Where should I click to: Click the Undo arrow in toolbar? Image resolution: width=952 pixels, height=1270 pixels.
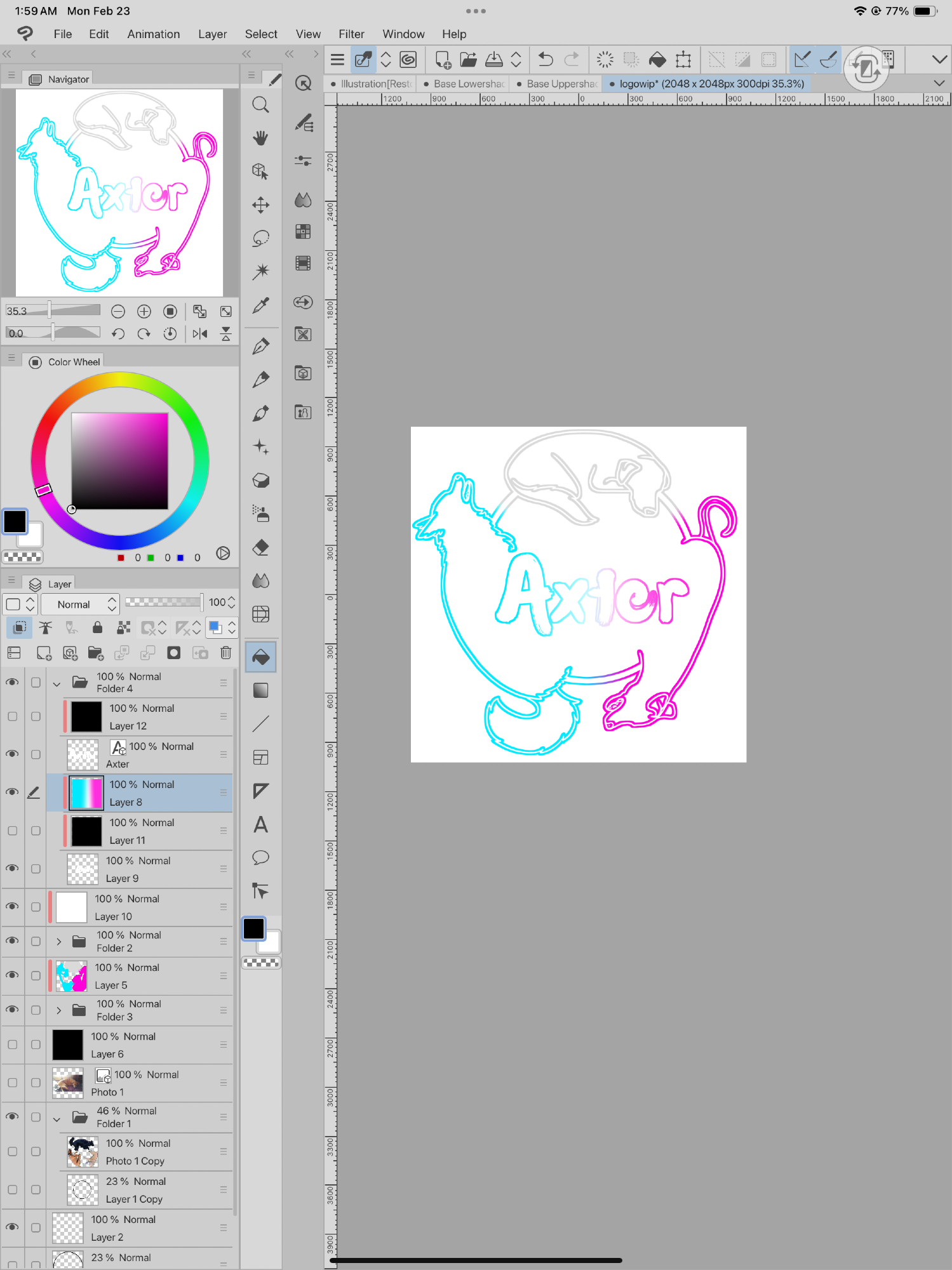click(x=545, y=60)
